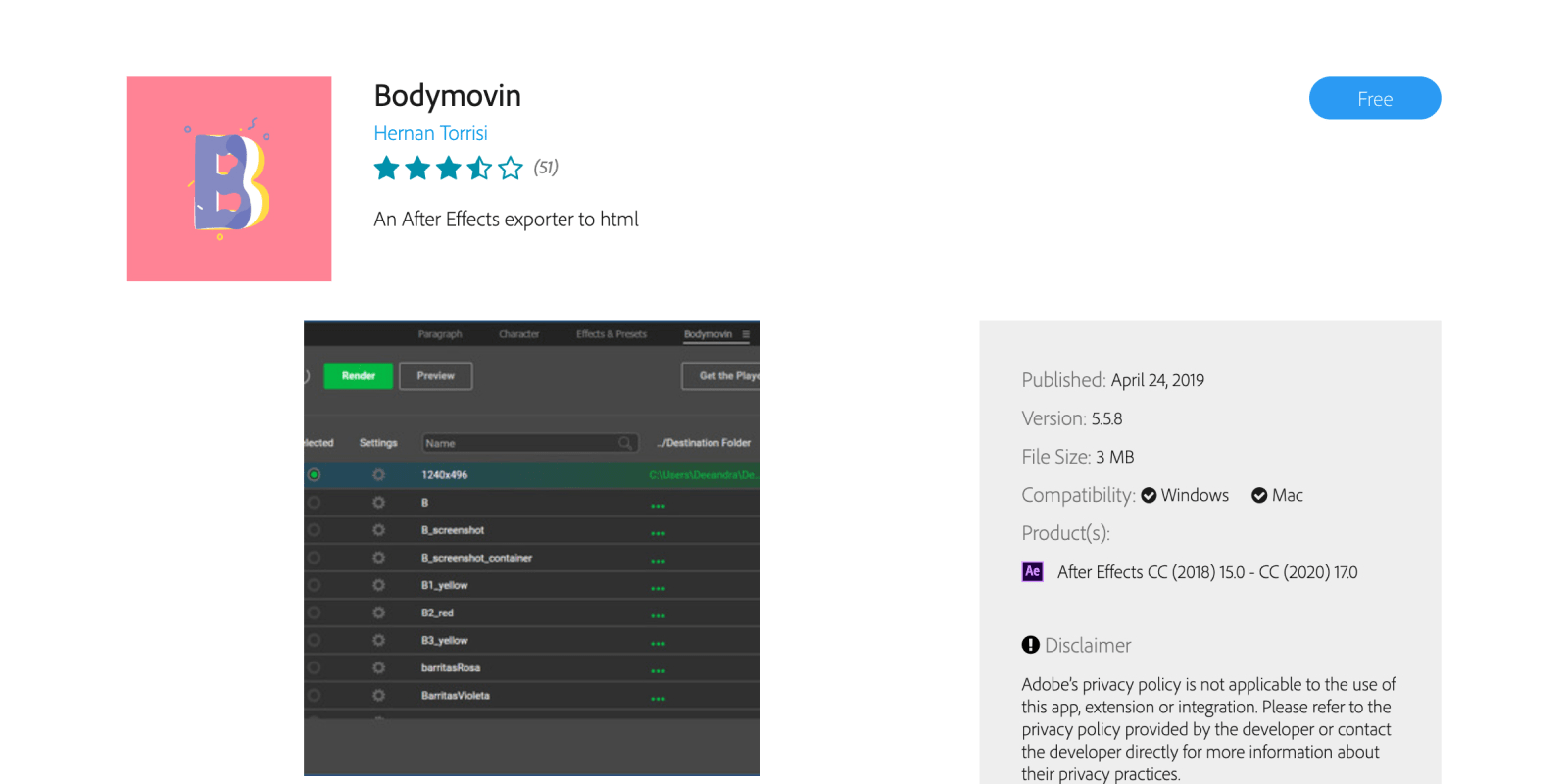
Task: Click the Name search input field
Action: [519, 444]
